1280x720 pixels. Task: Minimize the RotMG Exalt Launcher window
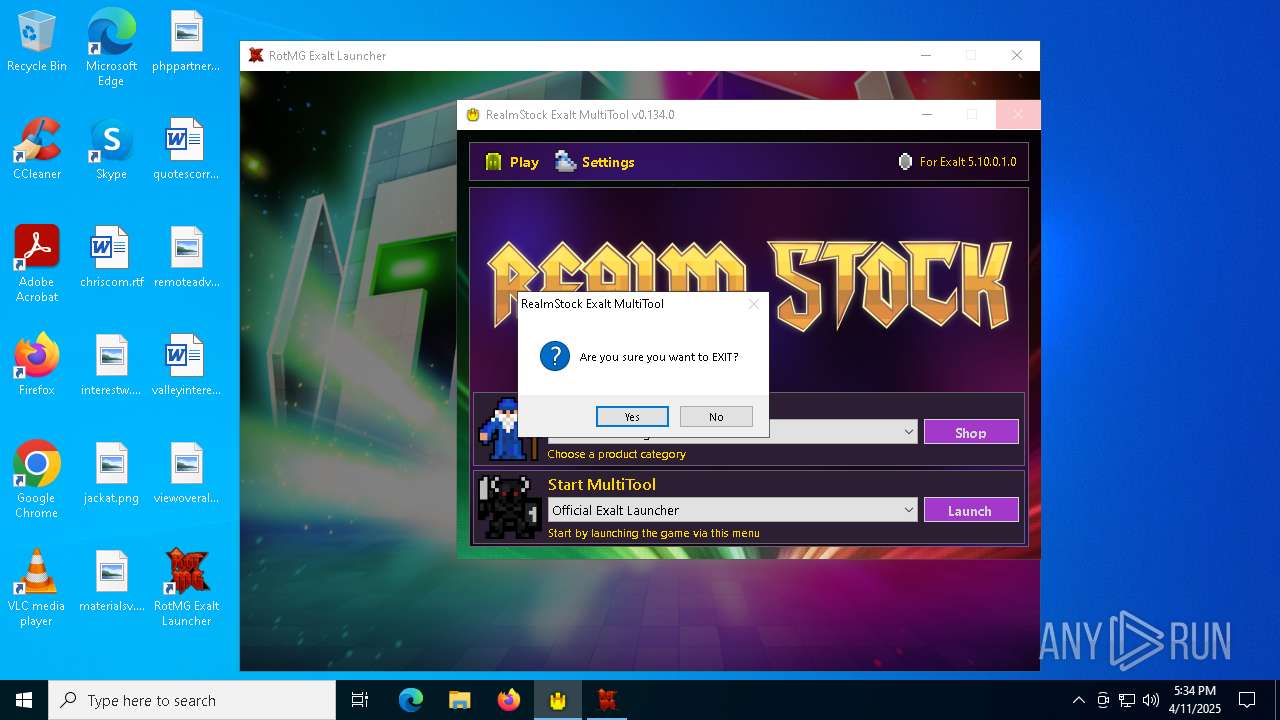coord(926,56)
